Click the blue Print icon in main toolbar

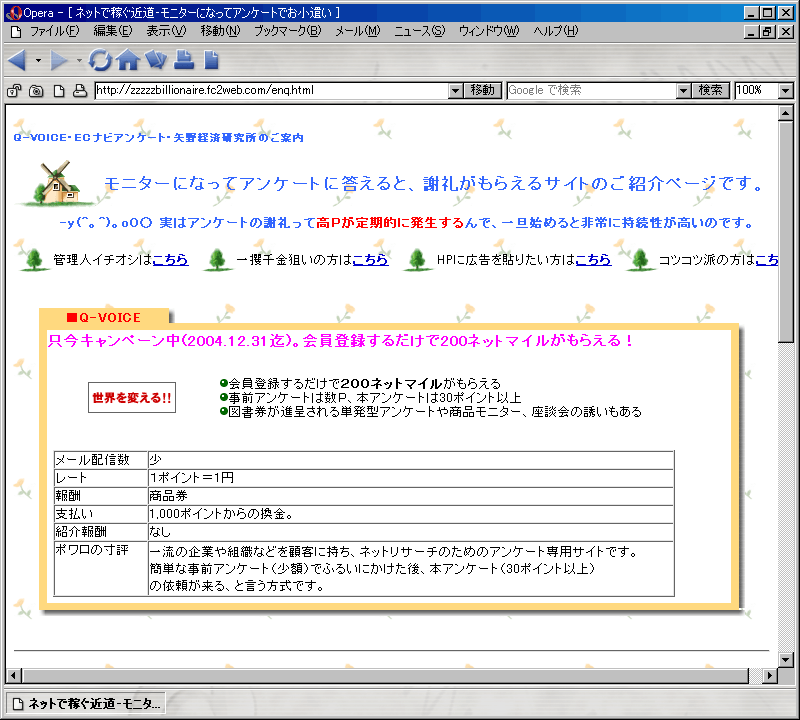click(184, 60)
